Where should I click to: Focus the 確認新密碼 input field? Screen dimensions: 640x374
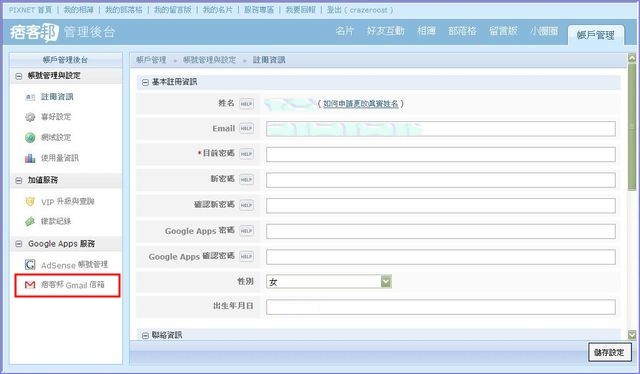pyautogui.click(x=441, y=206)
